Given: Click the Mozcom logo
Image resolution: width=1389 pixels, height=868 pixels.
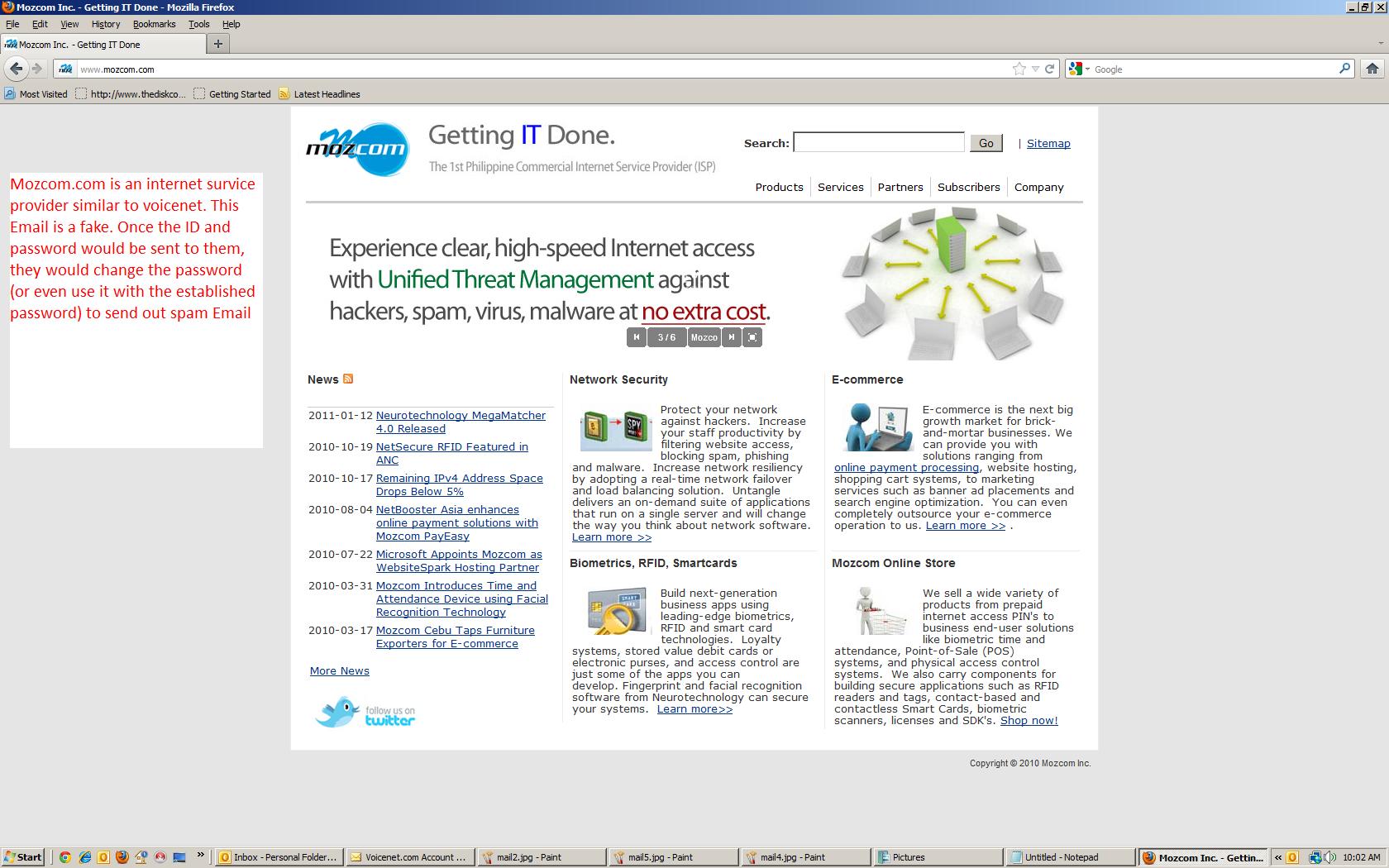Looking at the screenshot, I should 357,150.
